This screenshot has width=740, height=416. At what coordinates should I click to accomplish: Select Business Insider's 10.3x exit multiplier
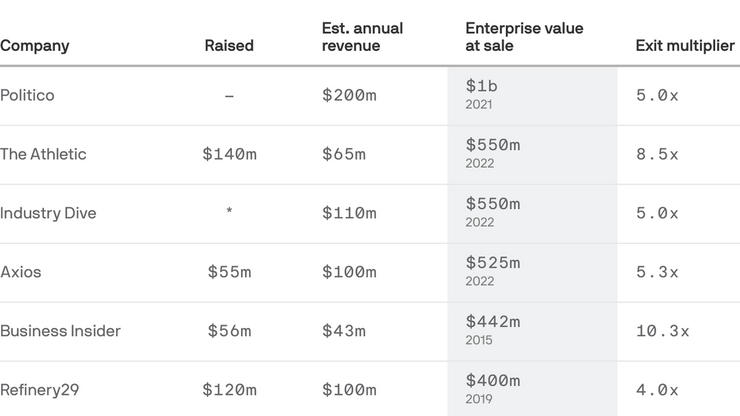click(x=662, y=331)
